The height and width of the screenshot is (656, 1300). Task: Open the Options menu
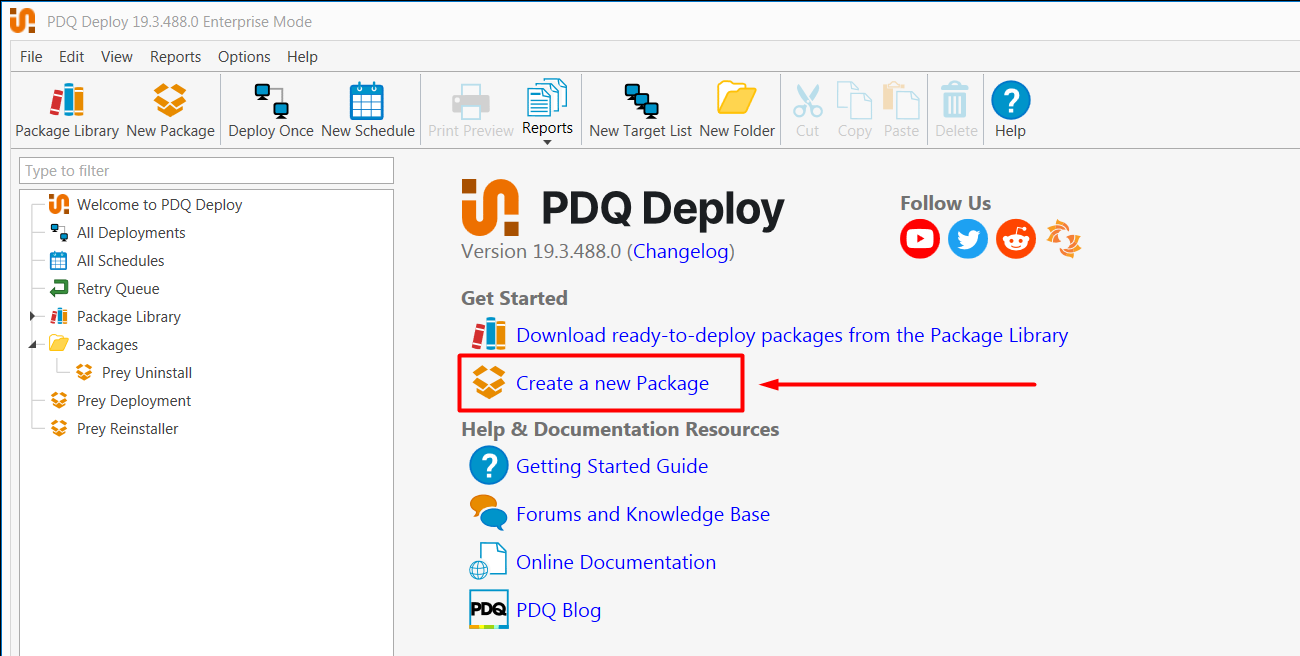point(244,57)
